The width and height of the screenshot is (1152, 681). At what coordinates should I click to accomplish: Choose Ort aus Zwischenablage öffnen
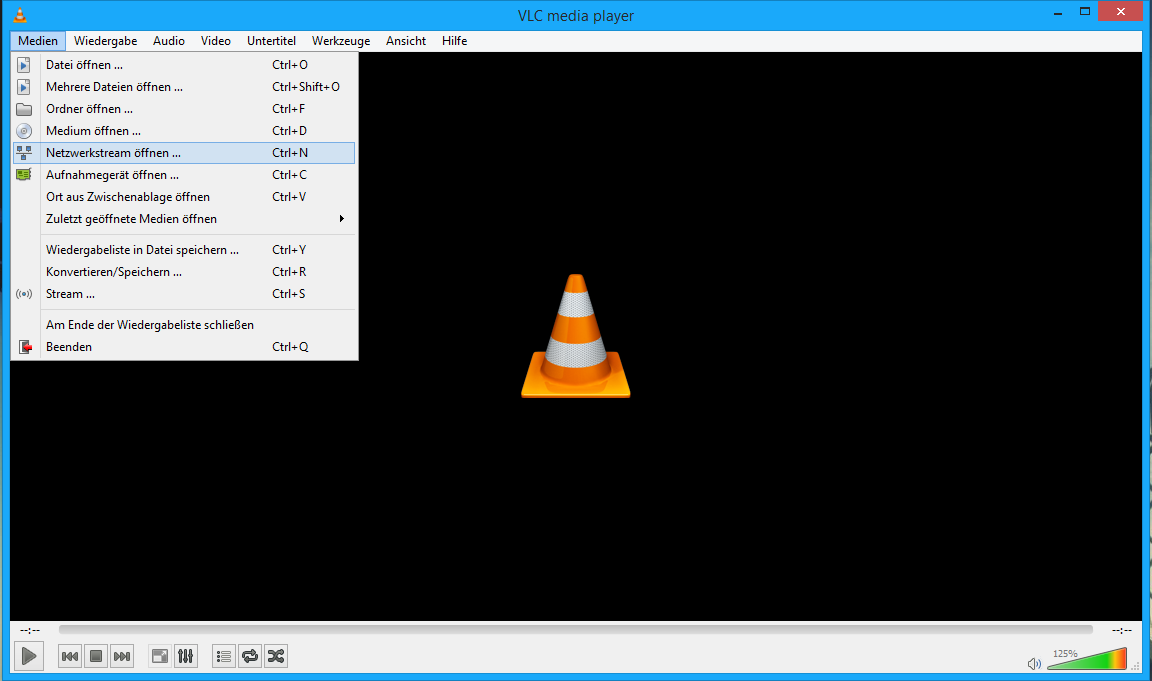(184, 197)
